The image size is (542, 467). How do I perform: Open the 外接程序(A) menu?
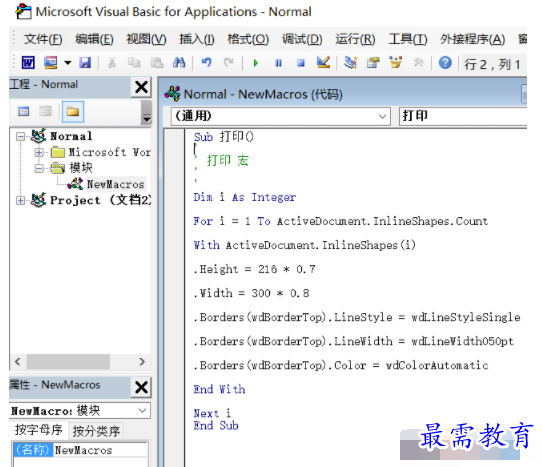click(473, 39)
